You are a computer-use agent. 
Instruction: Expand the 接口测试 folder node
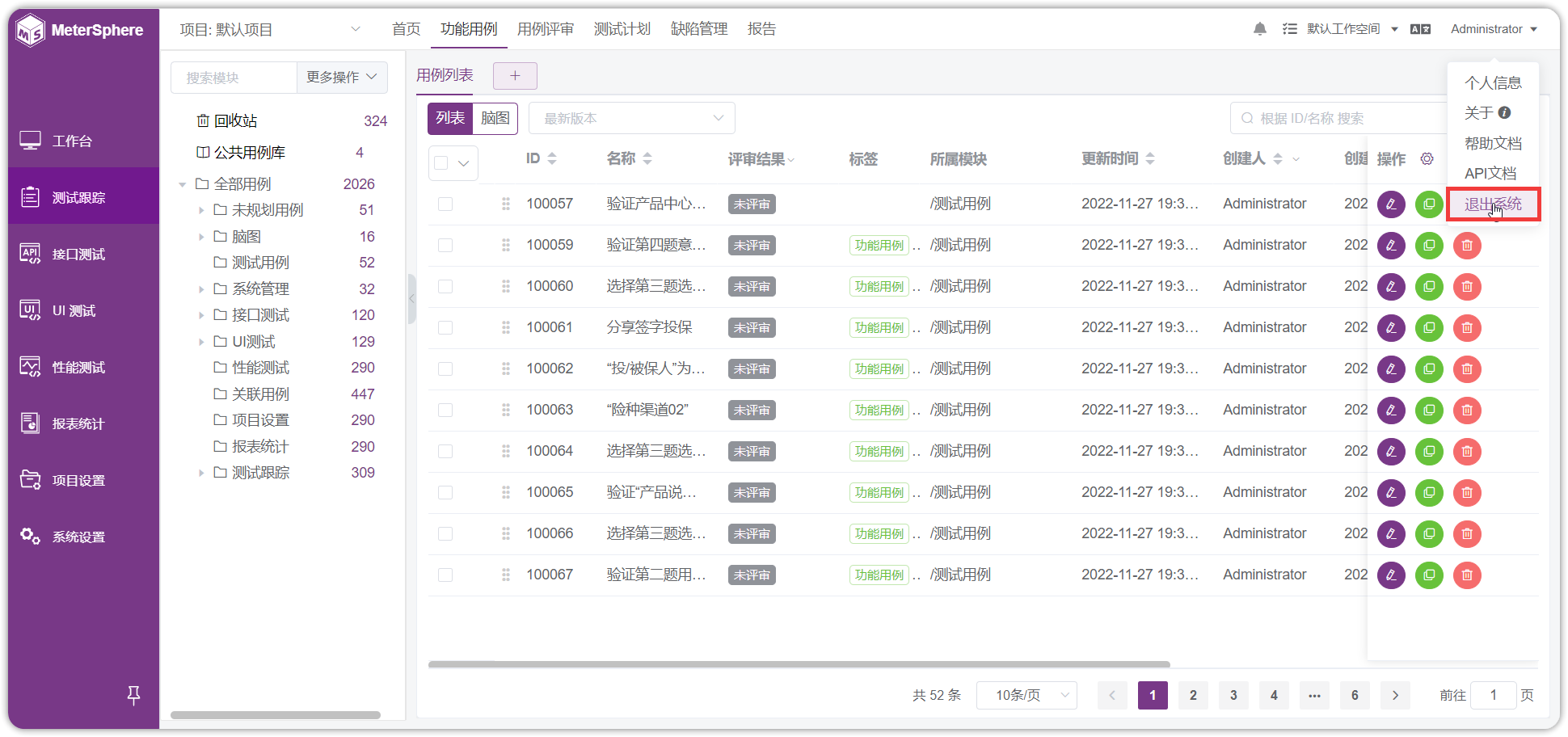pyautogui.click(x=201, y=315)
